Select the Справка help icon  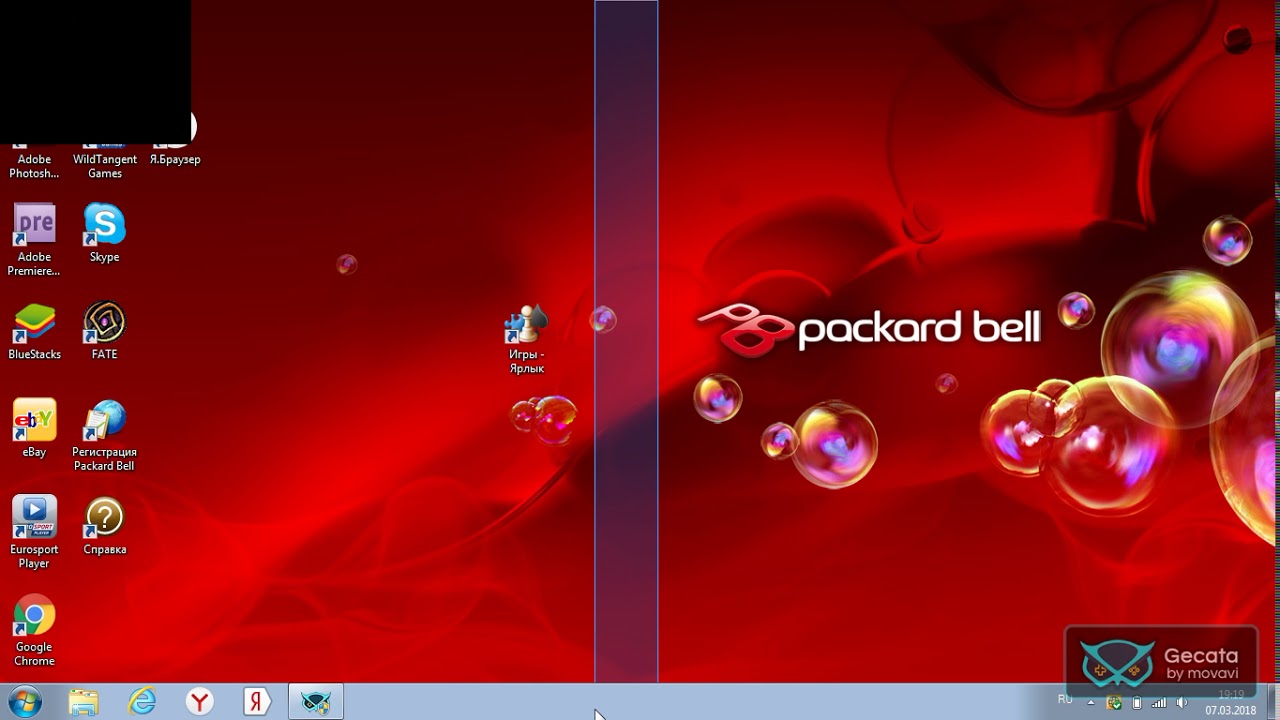click(104, 526)
